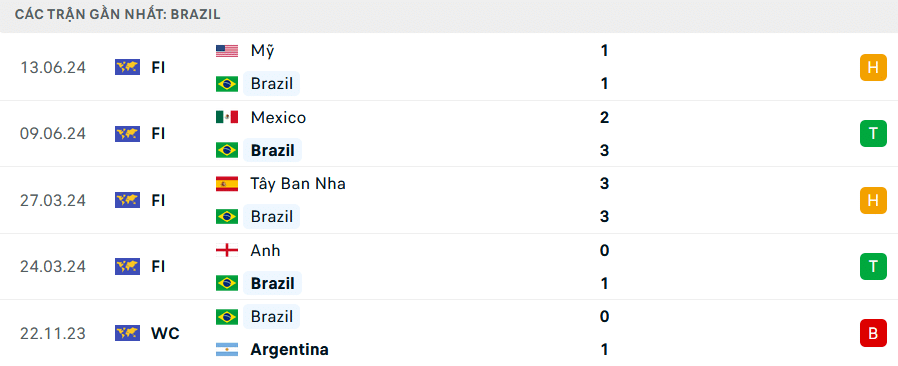Open the Argentina team link
Viewport: 898px width, 366px height.
[x=289, y=349]
